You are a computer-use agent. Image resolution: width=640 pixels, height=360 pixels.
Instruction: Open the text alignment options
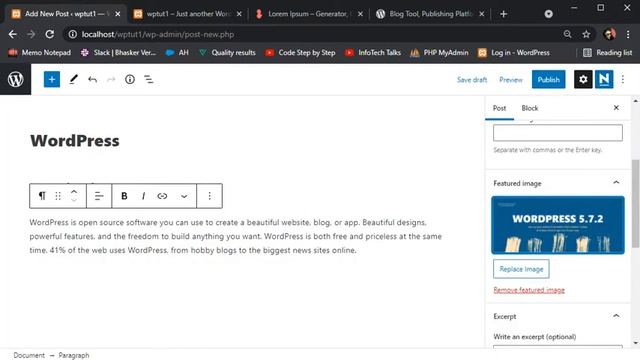click(99, 196)
